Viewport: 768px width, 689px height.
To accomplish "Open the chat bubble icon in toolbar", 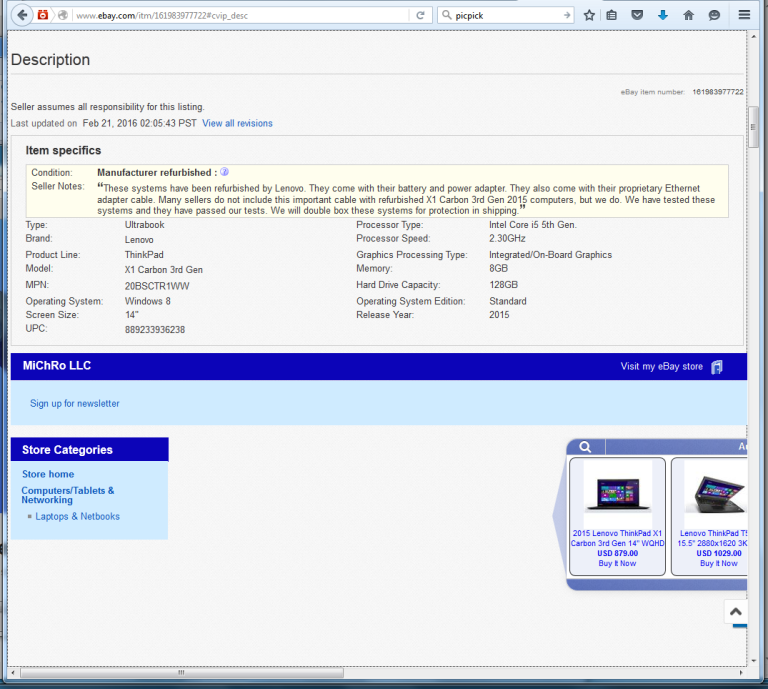I will [714, 15].
